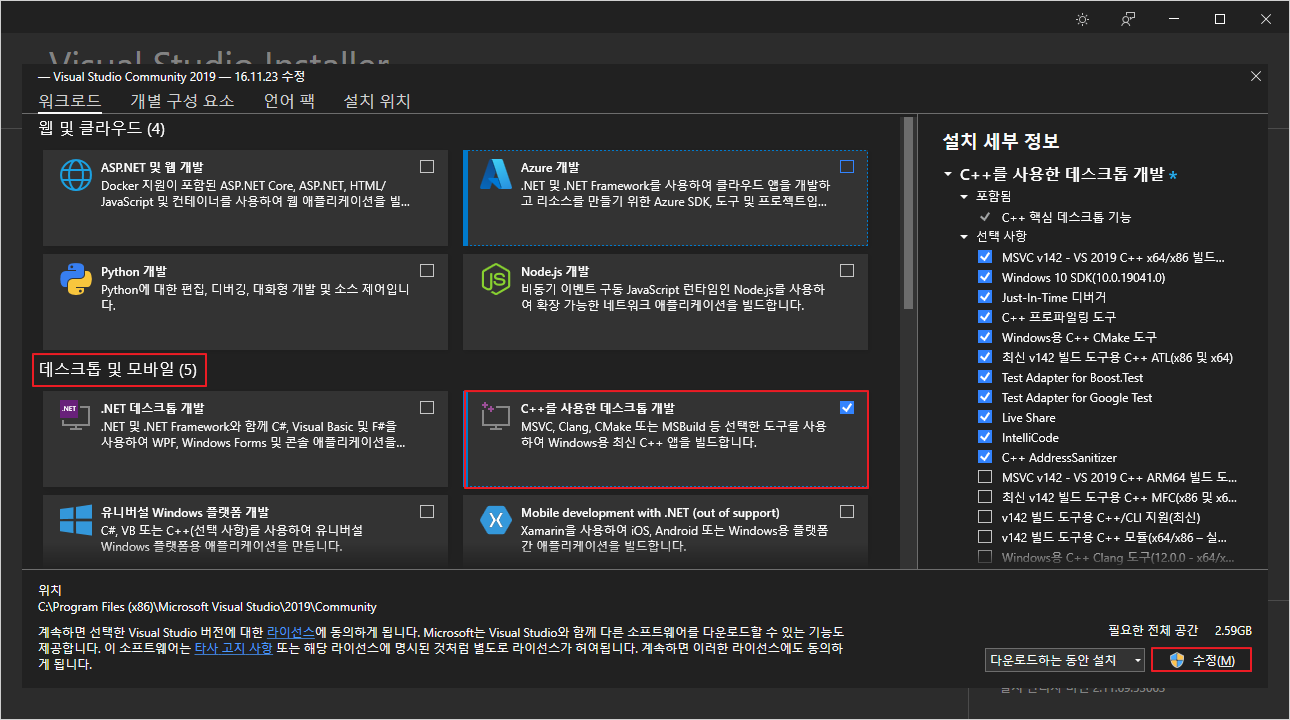Image resolution: width=1290 pixels, height=720 pixels.
Task: Check v142 C++ MFC option
Action: coord(985,497)
